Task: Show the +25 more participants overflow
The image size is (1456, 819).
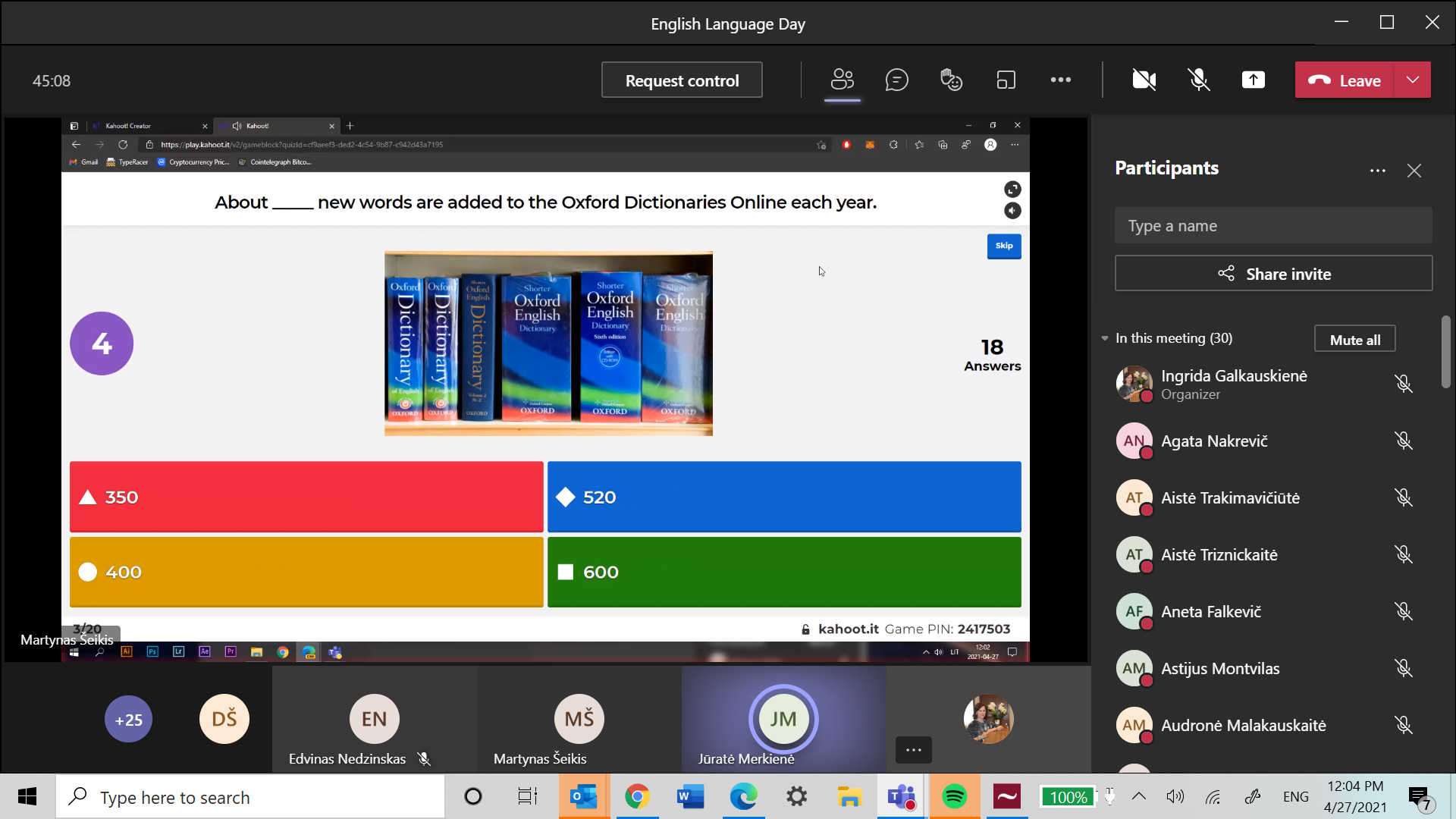Action: (128, 719)
